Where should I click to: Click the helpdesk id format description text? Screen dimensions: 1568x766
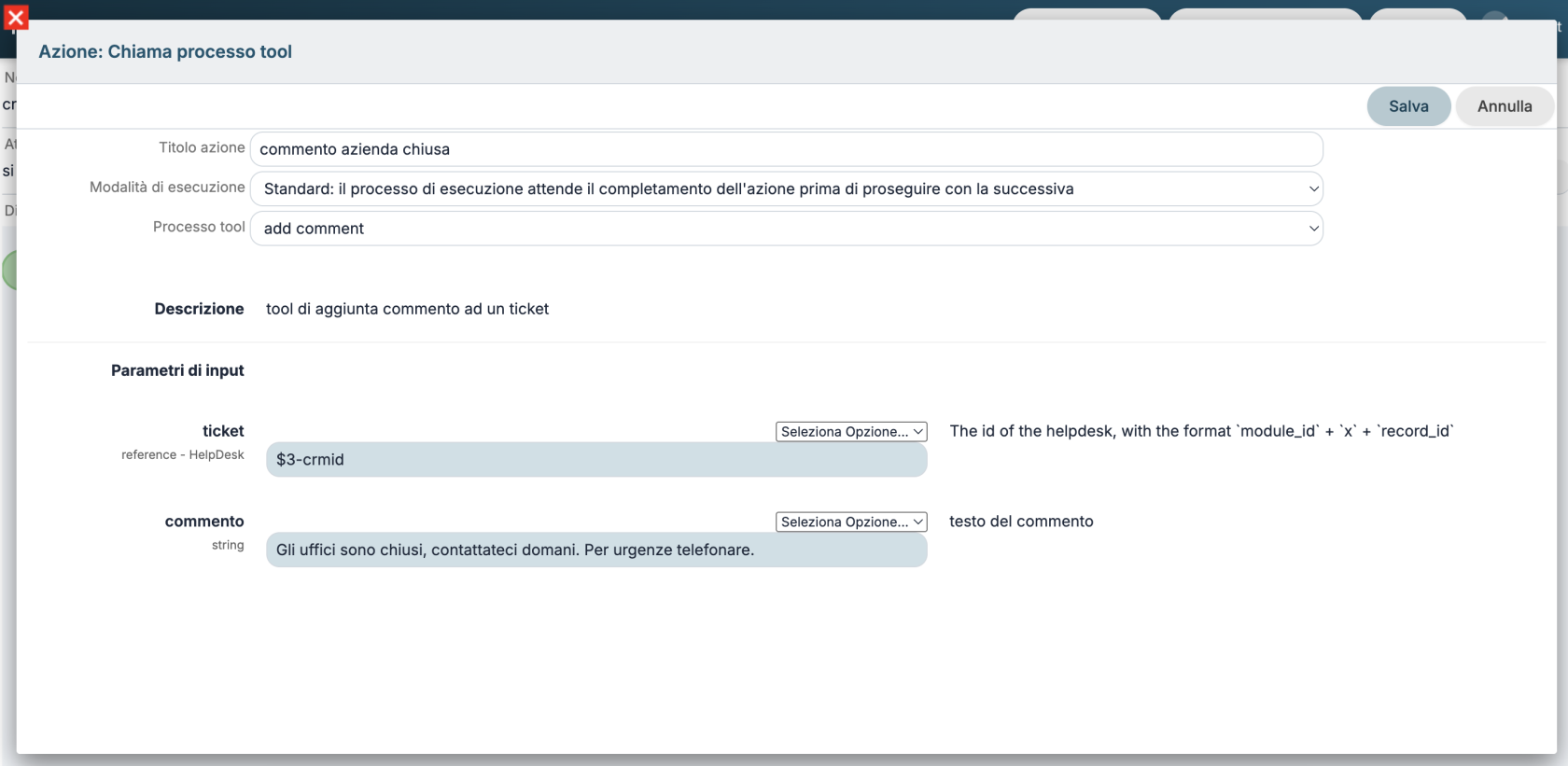[x=1202, y=431]
